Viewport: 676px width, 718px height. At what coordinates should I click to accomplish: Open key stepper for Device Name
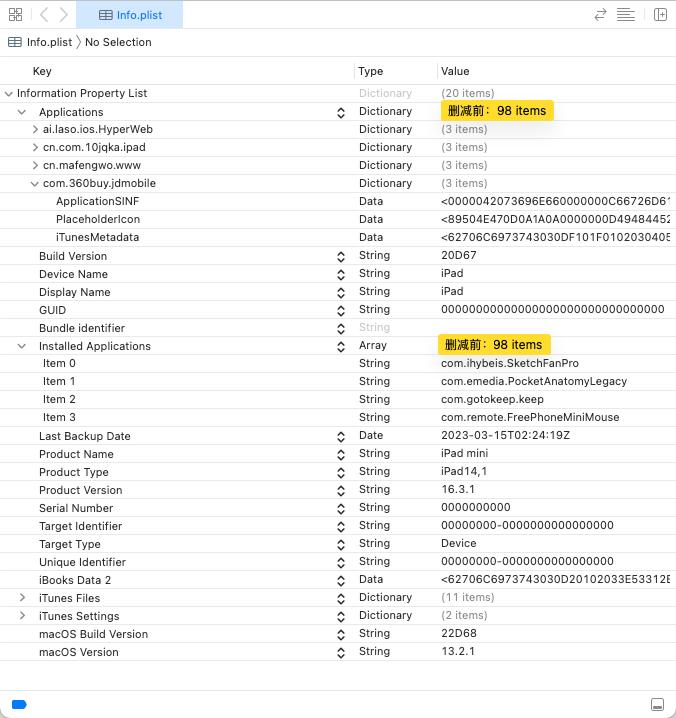click(x=341, y=274)
